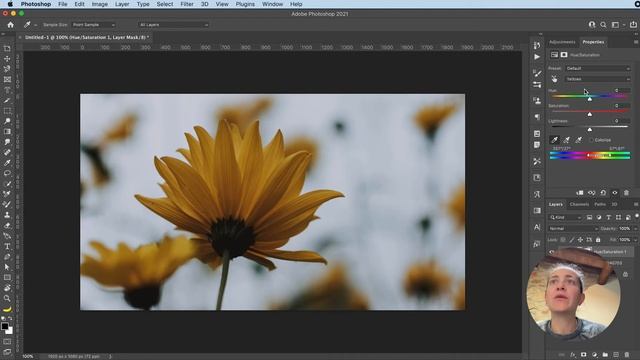Viewport: 640px width, 360px height.
Task: Select the Add to Sample eyedropper
Action: (x=567, y=140)
